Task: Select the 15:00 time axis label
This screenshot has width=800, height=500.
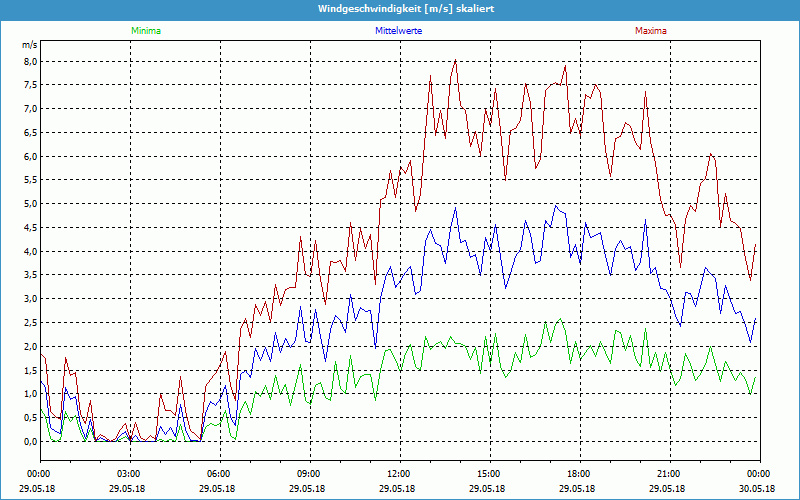Action: 488,473
